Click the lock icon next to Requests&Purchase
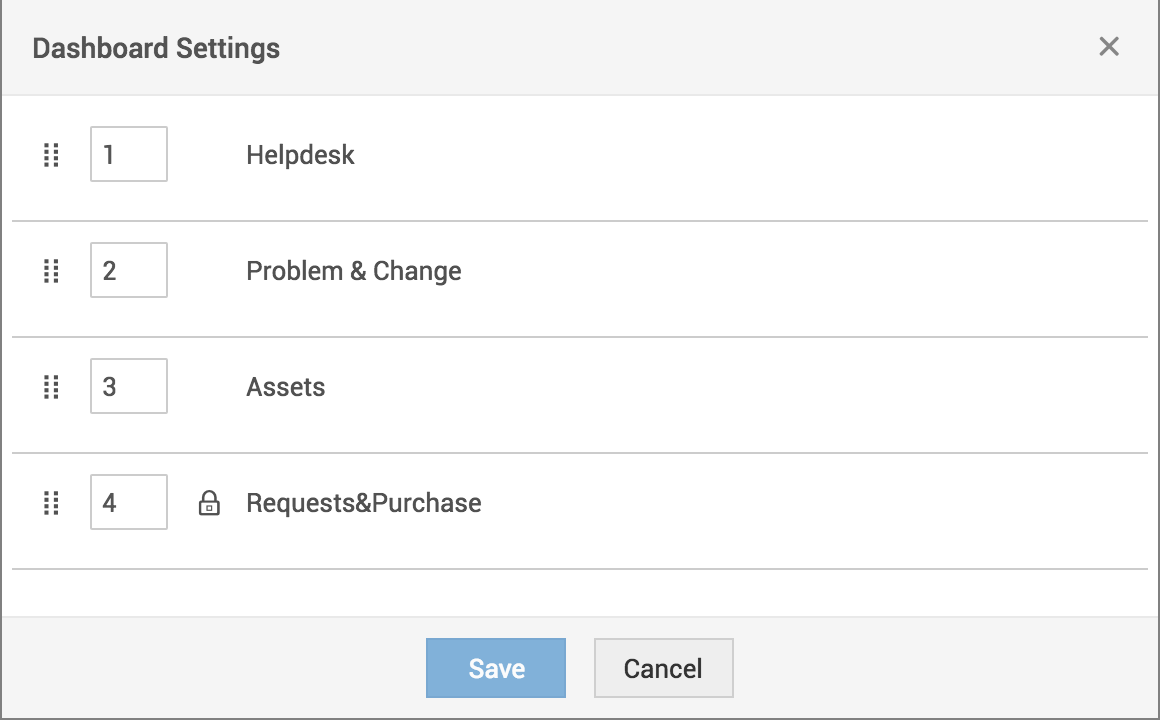This screenshot has height=720, width=1160. [209, 503]
